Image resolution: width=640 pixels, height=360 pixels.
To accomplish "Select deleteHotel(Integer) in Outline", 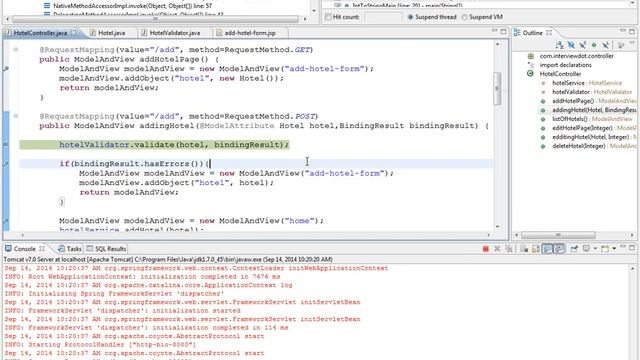I will pyautogui.click(x=594, y=146).
